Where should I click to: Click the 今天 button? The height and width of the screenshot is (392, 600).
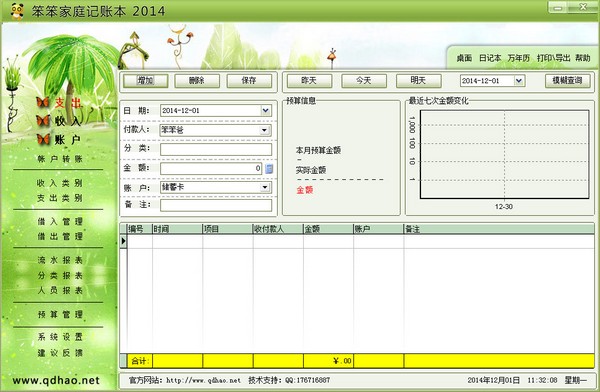(x=364, y=81)
